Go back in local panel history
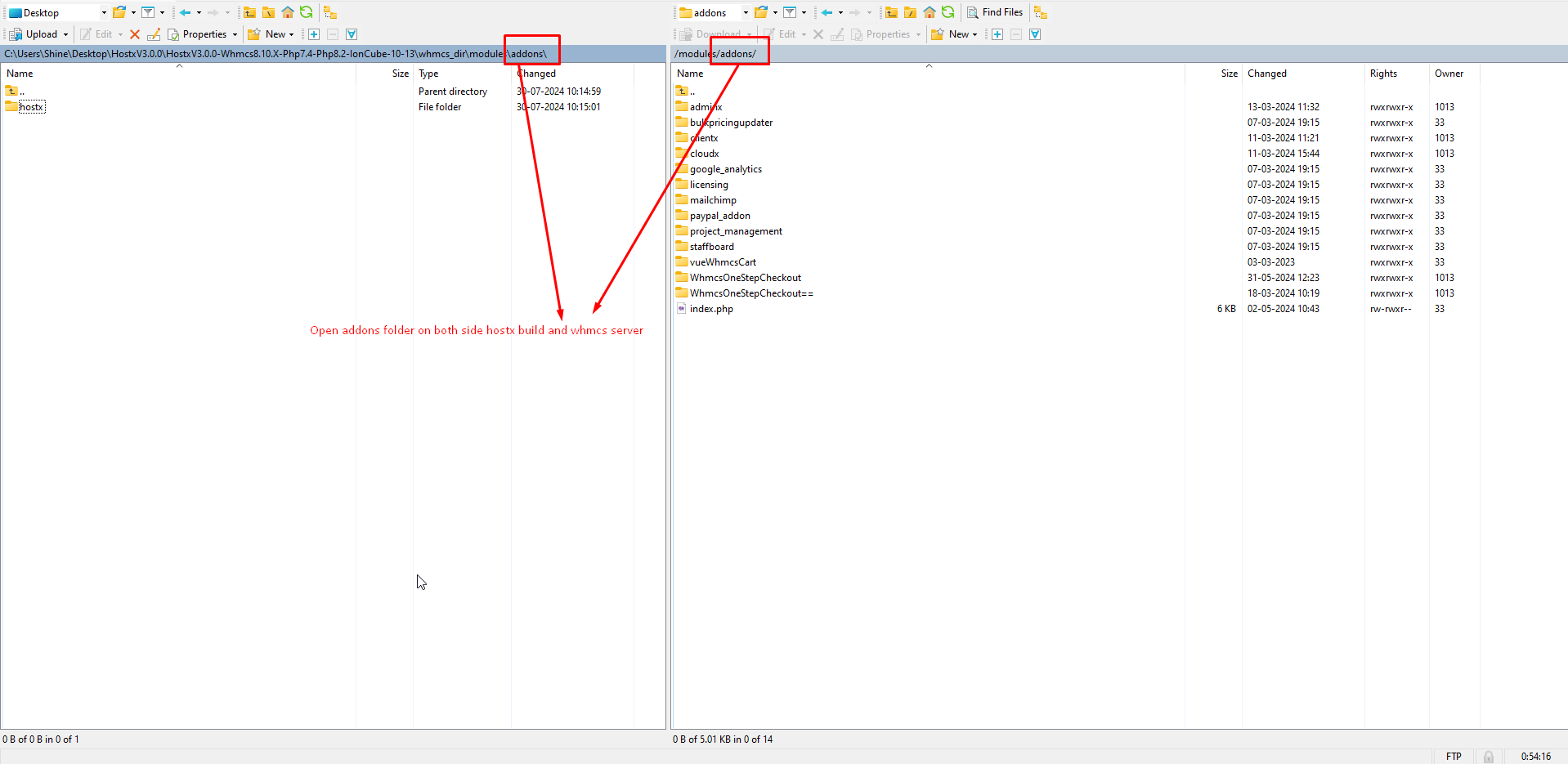Viewport: 1568px width, 764px height. [x=186, y=12]
